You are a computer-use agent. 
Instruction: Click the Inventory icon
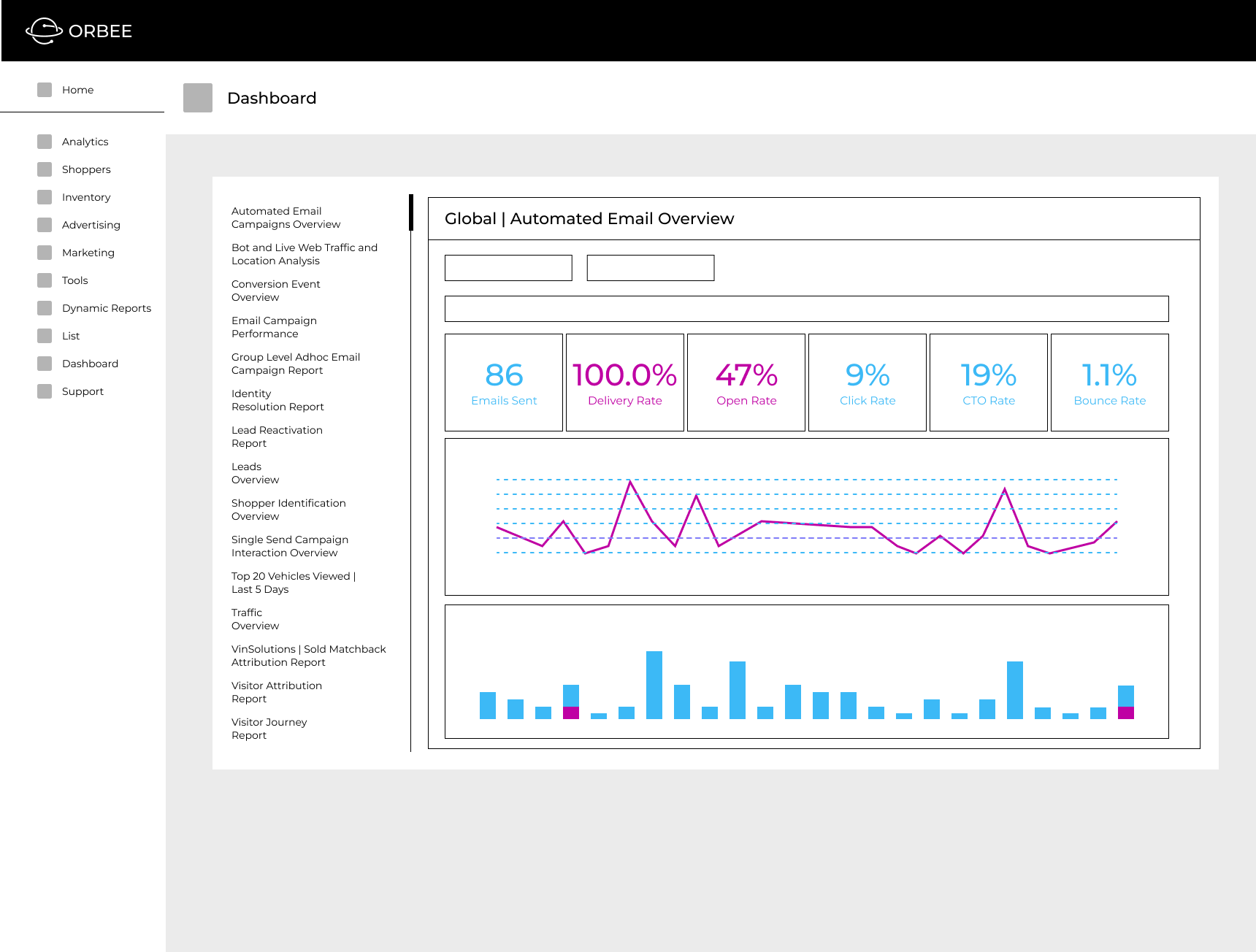[x=44, y=197]
